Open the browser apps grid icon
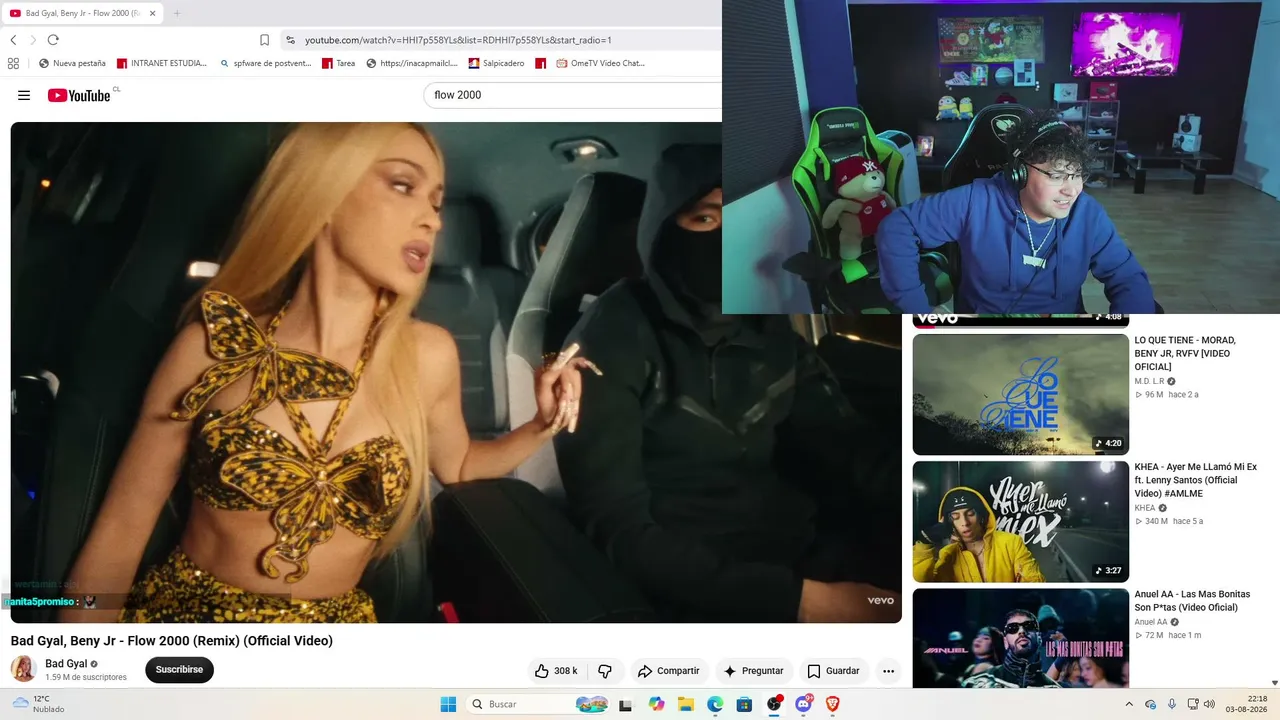1280x720 pixels. click(x=13, y=63)
